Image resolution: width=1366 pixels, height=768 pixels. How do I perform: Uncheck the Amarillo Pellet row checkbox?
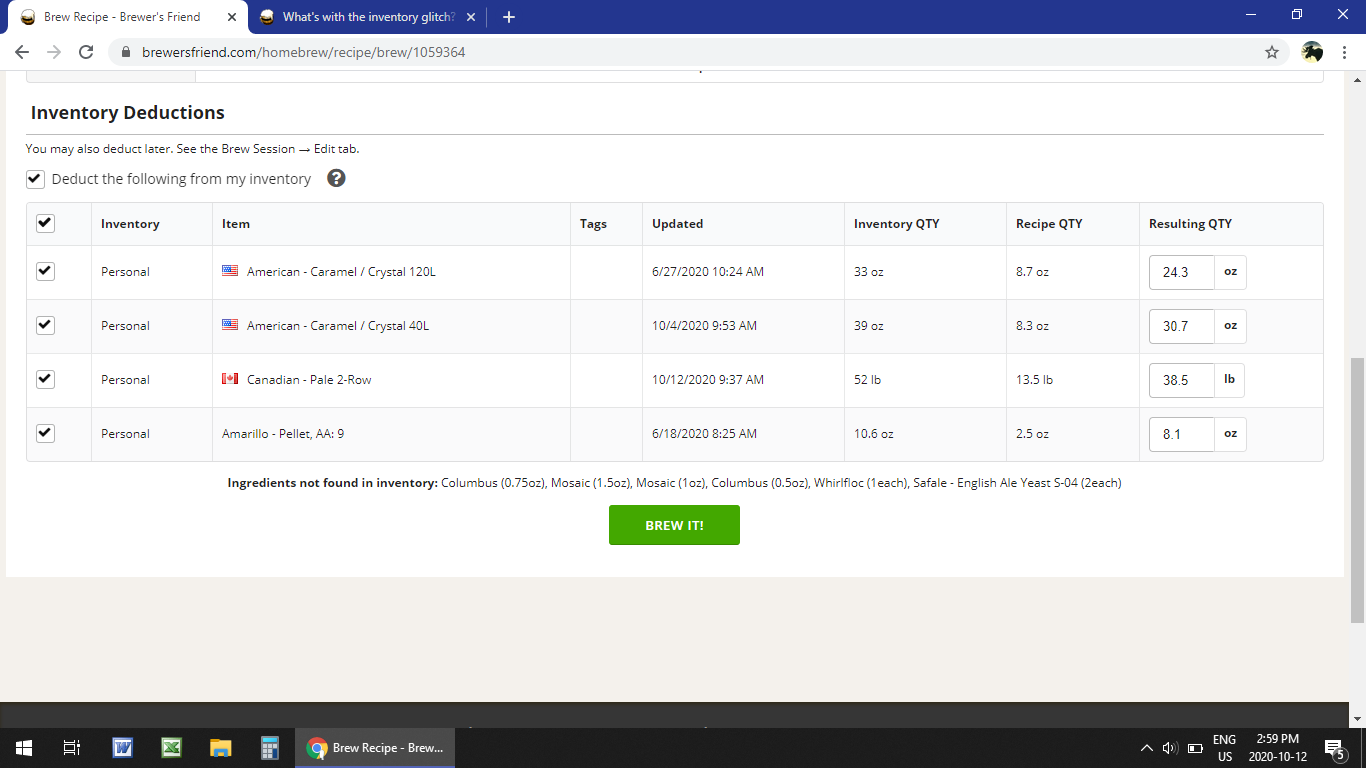pyautogui.click(x=45, y=433)
